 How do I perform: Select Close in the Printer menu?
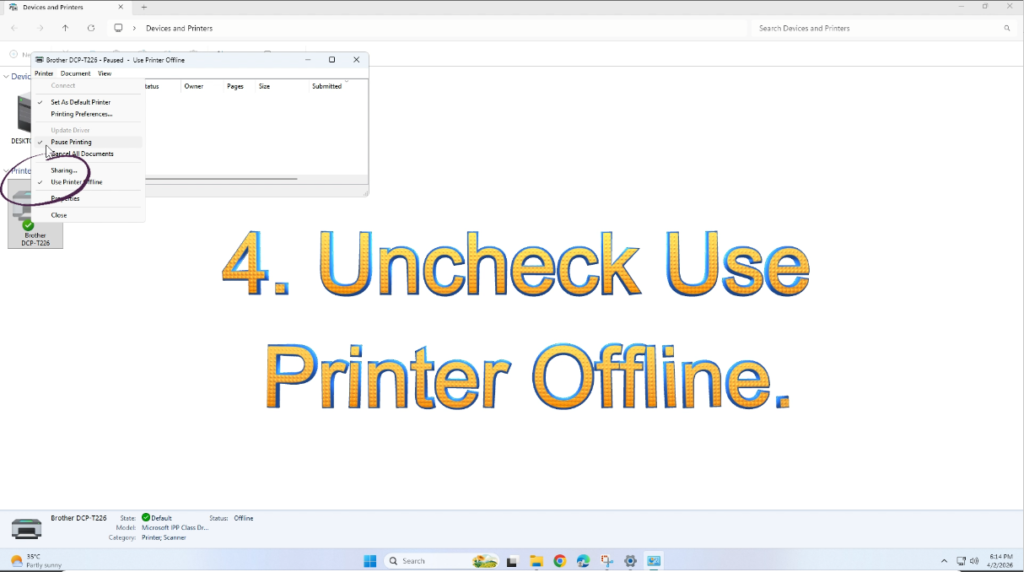pos(59,215)
